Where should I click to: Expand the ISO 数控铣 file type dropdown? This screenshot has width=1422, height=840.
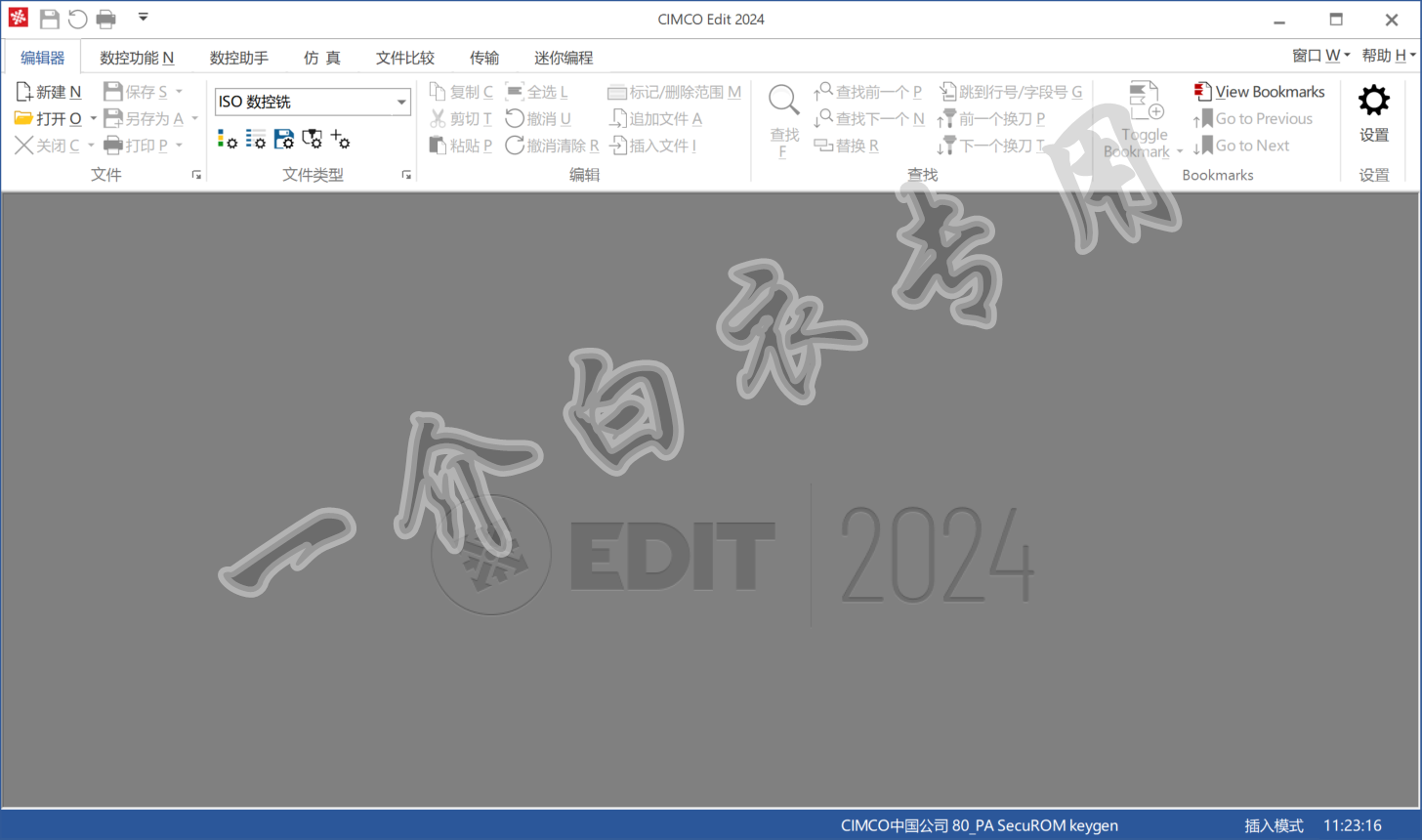(x=401, y=102)
